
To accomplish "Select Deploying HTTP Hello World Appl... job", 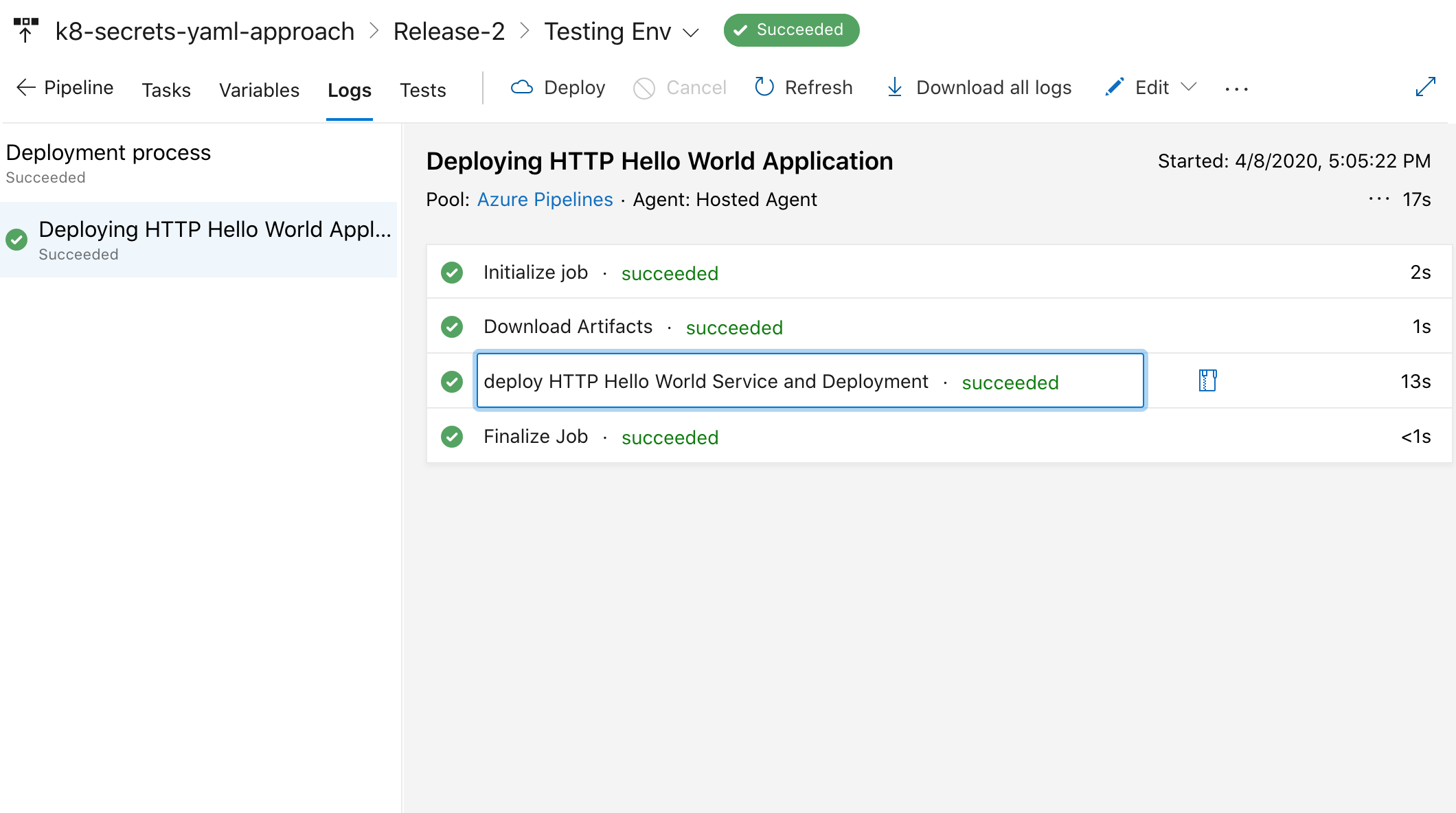I will (198, 240).
